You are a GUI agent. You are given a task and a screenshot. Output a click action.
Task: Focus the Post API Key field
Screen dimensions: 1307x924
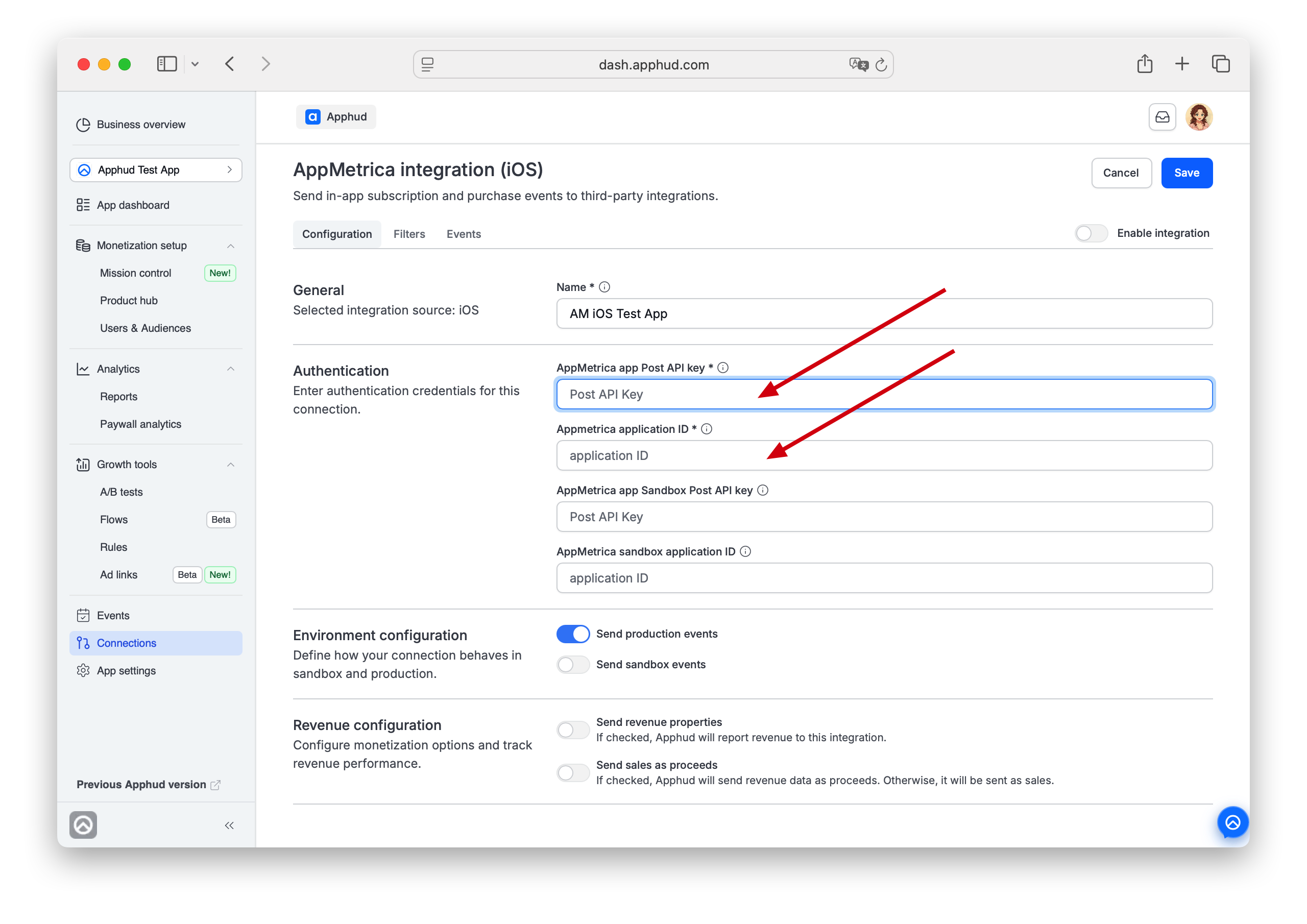884,395
